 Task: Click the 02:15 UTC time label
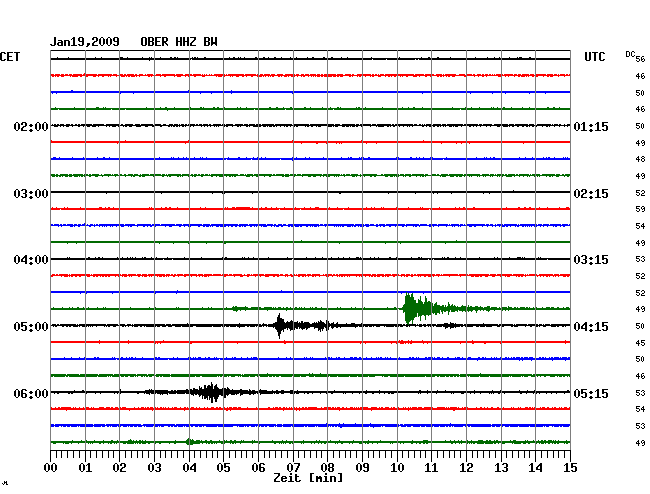591,194
